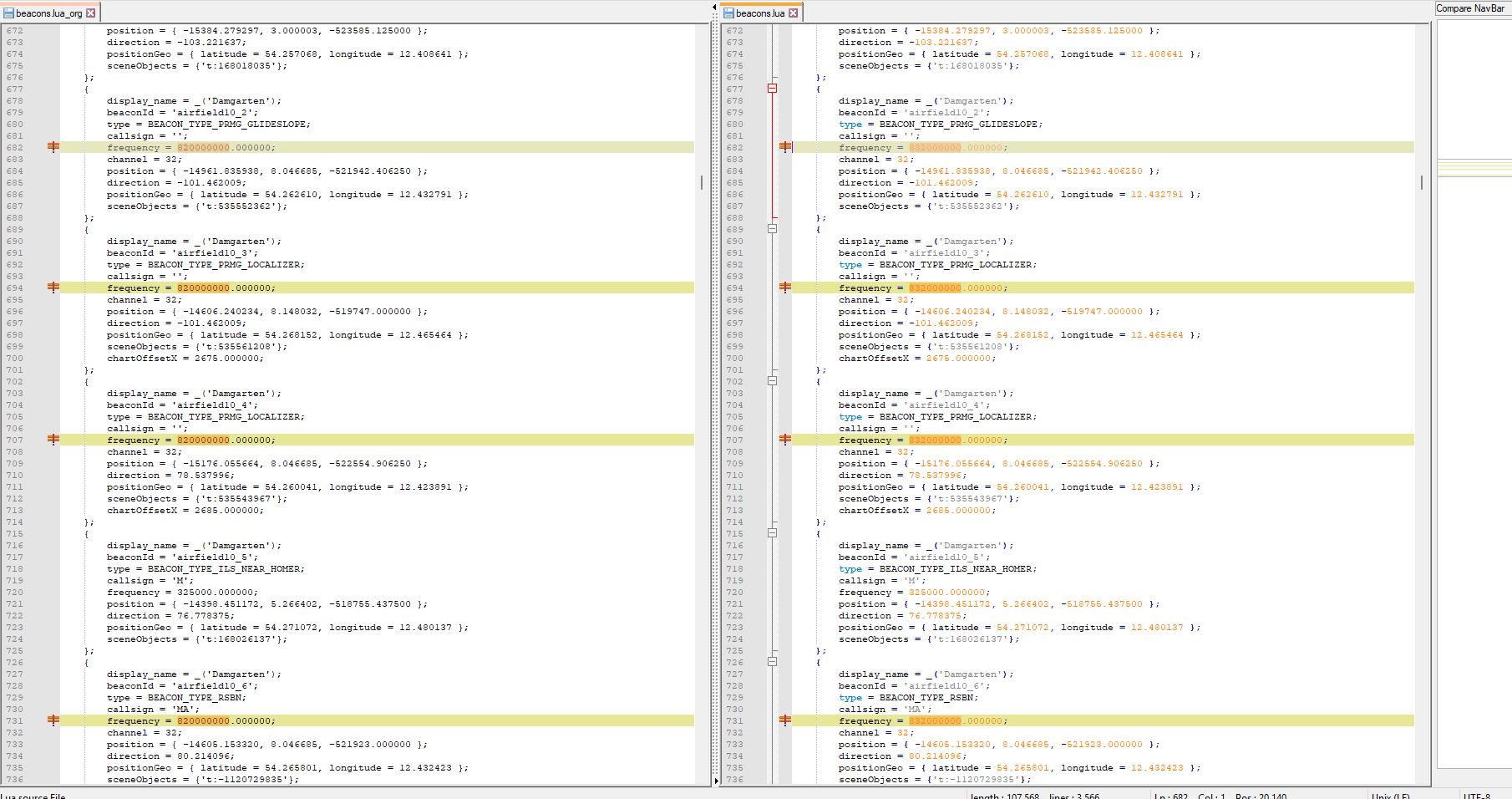Click changed-line marker at line 707 right pane
This screenshot has width=1512, height=799.
[x=785, y=440]
